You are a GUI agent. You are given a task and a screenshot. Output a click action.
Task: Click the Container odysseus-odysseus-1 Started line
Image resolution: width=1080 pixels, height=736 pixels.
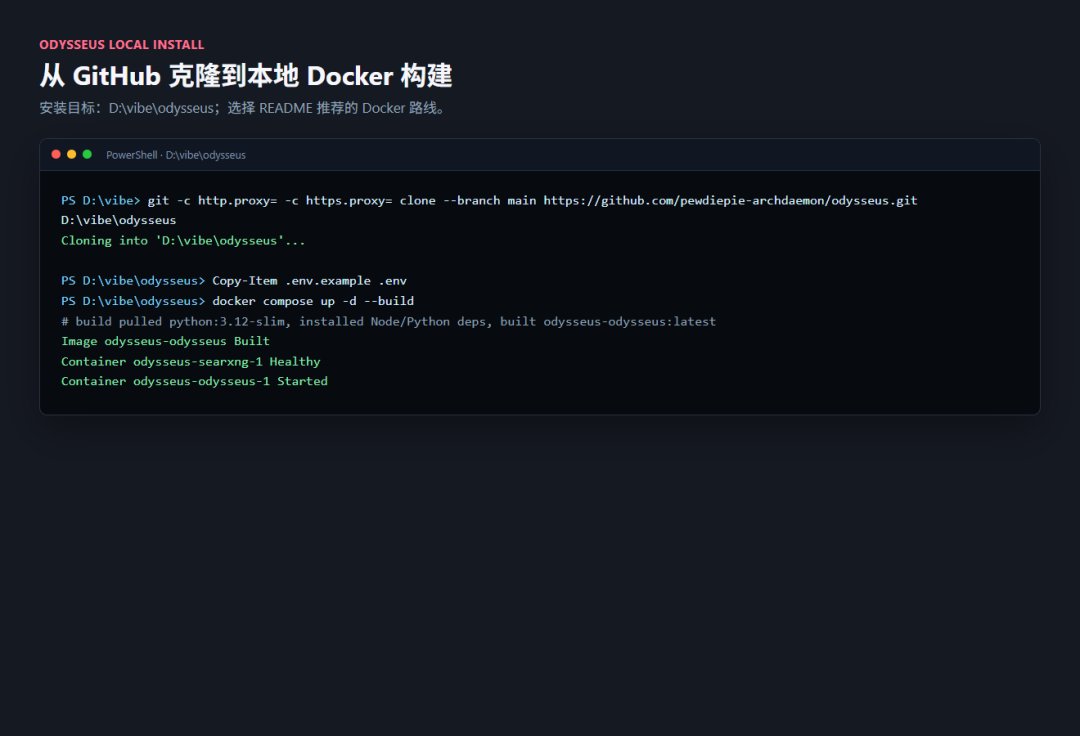click(x=194, y=381)
